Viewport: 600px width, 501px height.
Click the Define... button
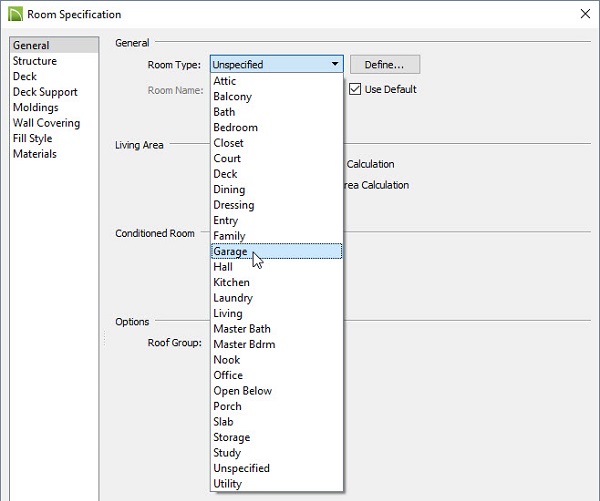(x=385, y=64)
